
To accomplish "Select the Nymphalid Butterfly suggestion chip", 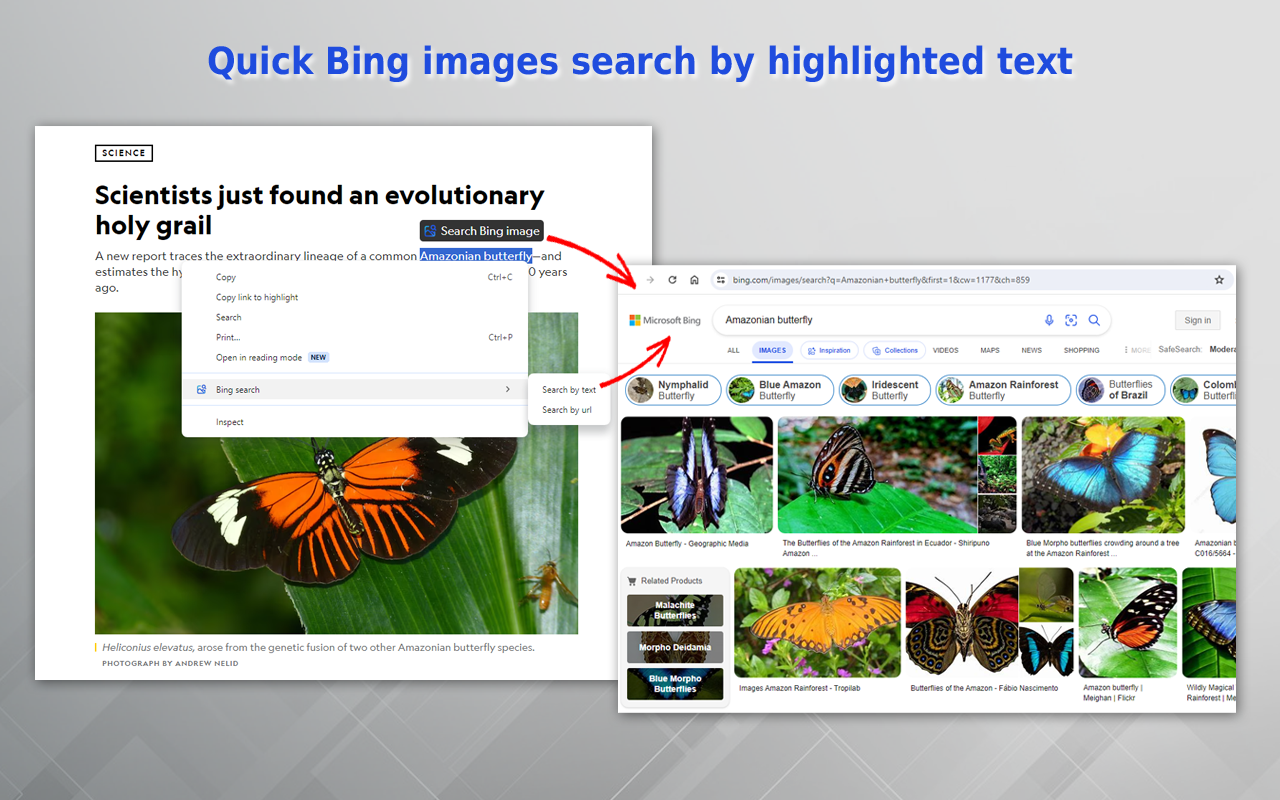I will [674, 390].
